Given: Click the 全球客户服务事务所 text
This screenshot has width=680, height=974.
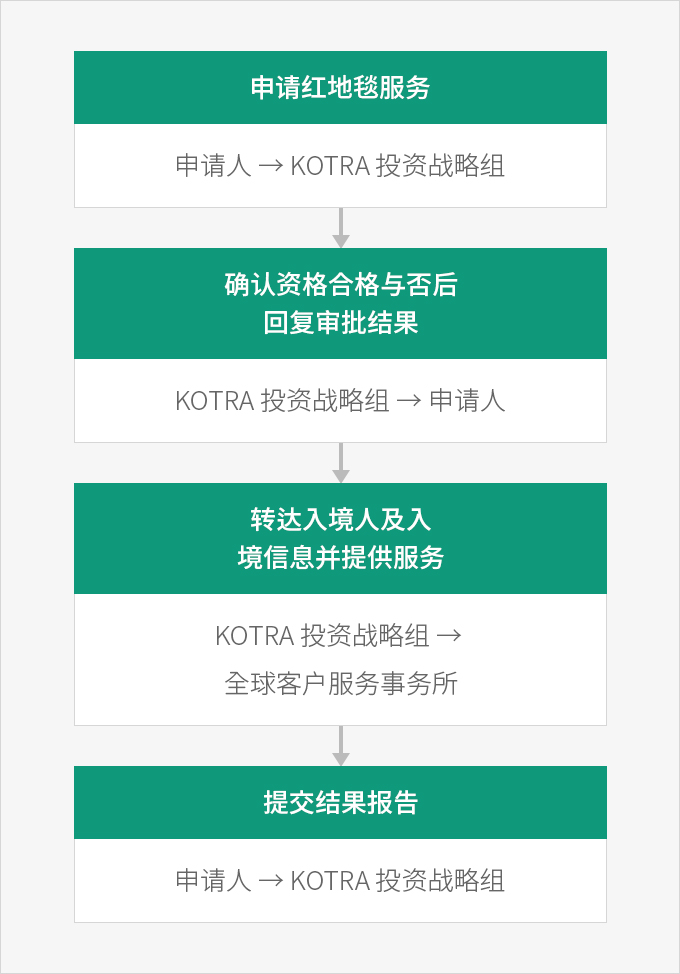Looking at the screenshot, I should pos(340,683).
